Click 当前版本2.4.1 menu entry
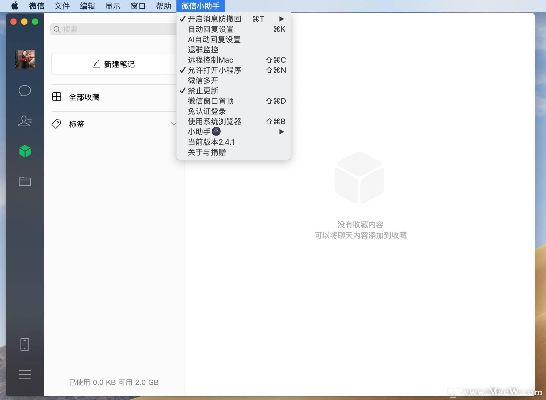This screenshot has width=546, height=400. point(233,142)
